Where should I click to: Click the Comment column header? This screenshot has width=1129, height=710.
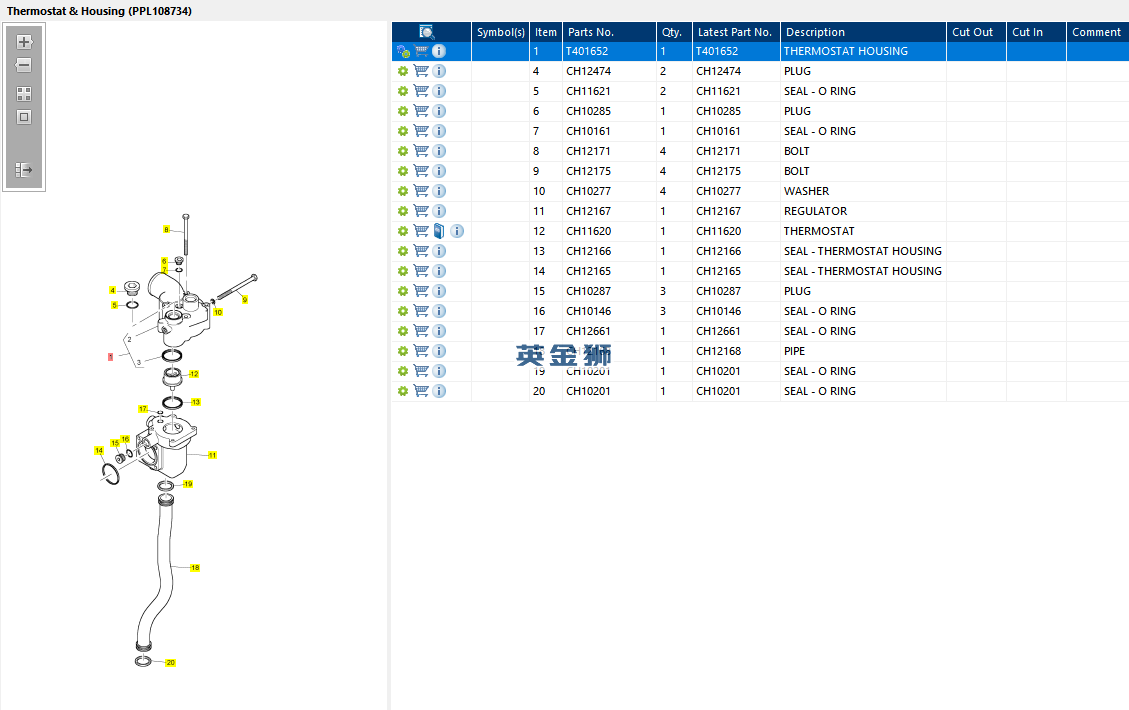1097,32
